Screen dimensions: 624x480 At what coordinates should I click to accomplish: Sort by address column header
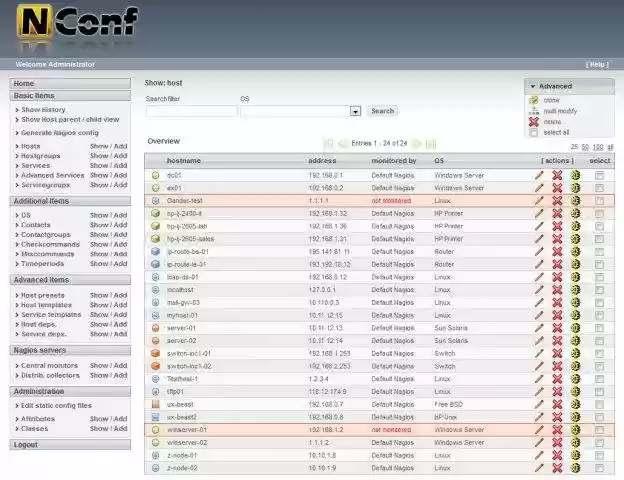coord(322,161)
